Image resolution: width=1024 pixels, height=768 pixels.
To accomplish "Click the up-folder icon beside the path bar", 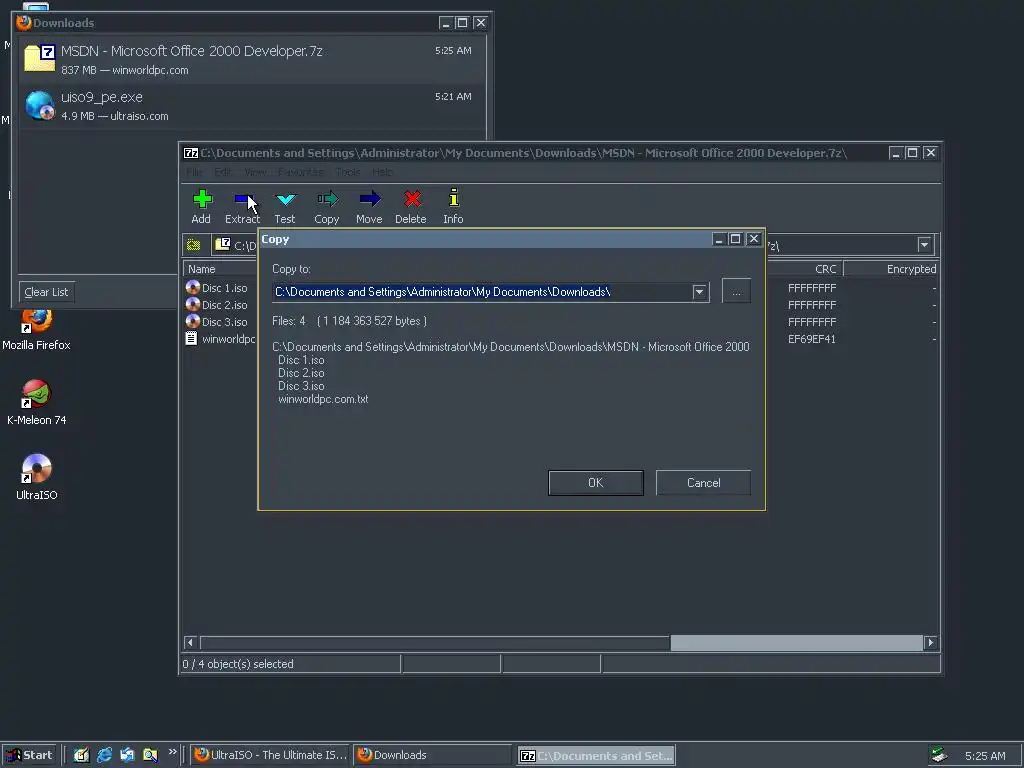I will coord(193,245).
